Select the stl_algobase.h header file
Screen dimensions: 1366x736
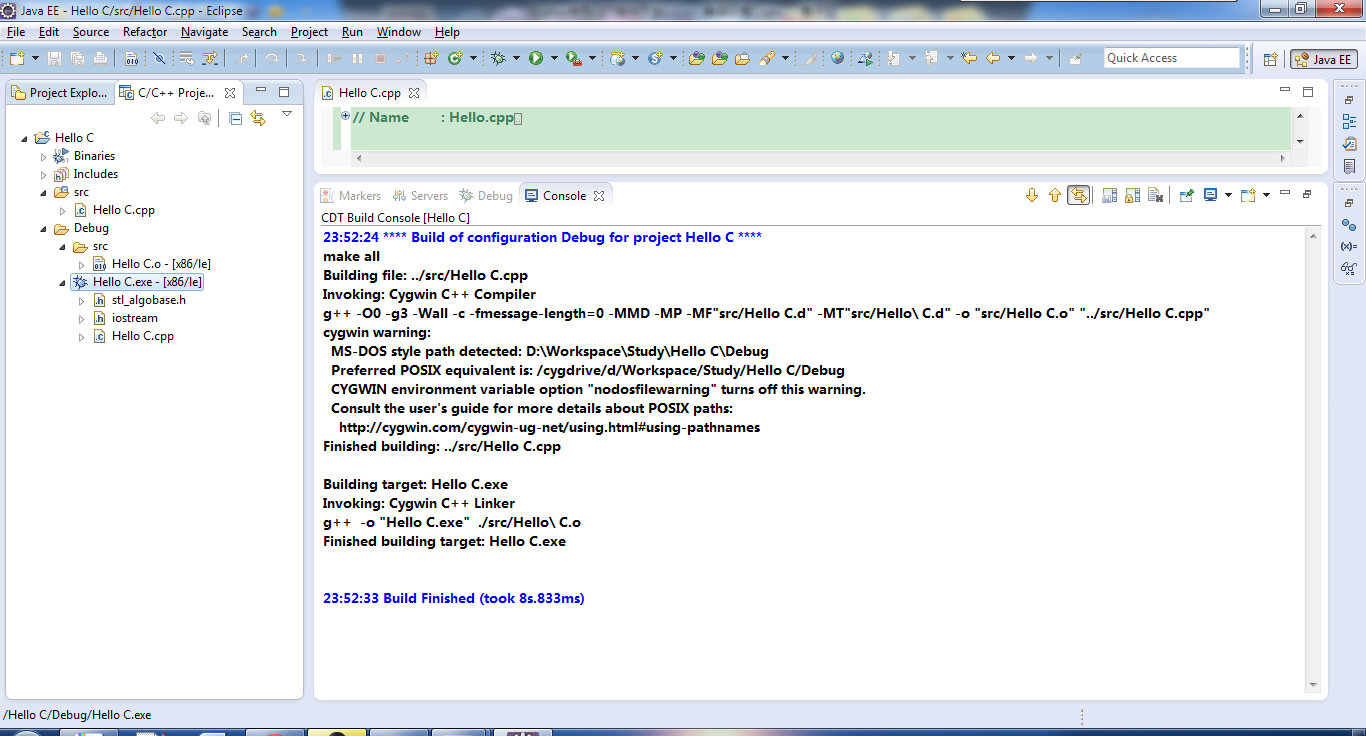point(139,300)
